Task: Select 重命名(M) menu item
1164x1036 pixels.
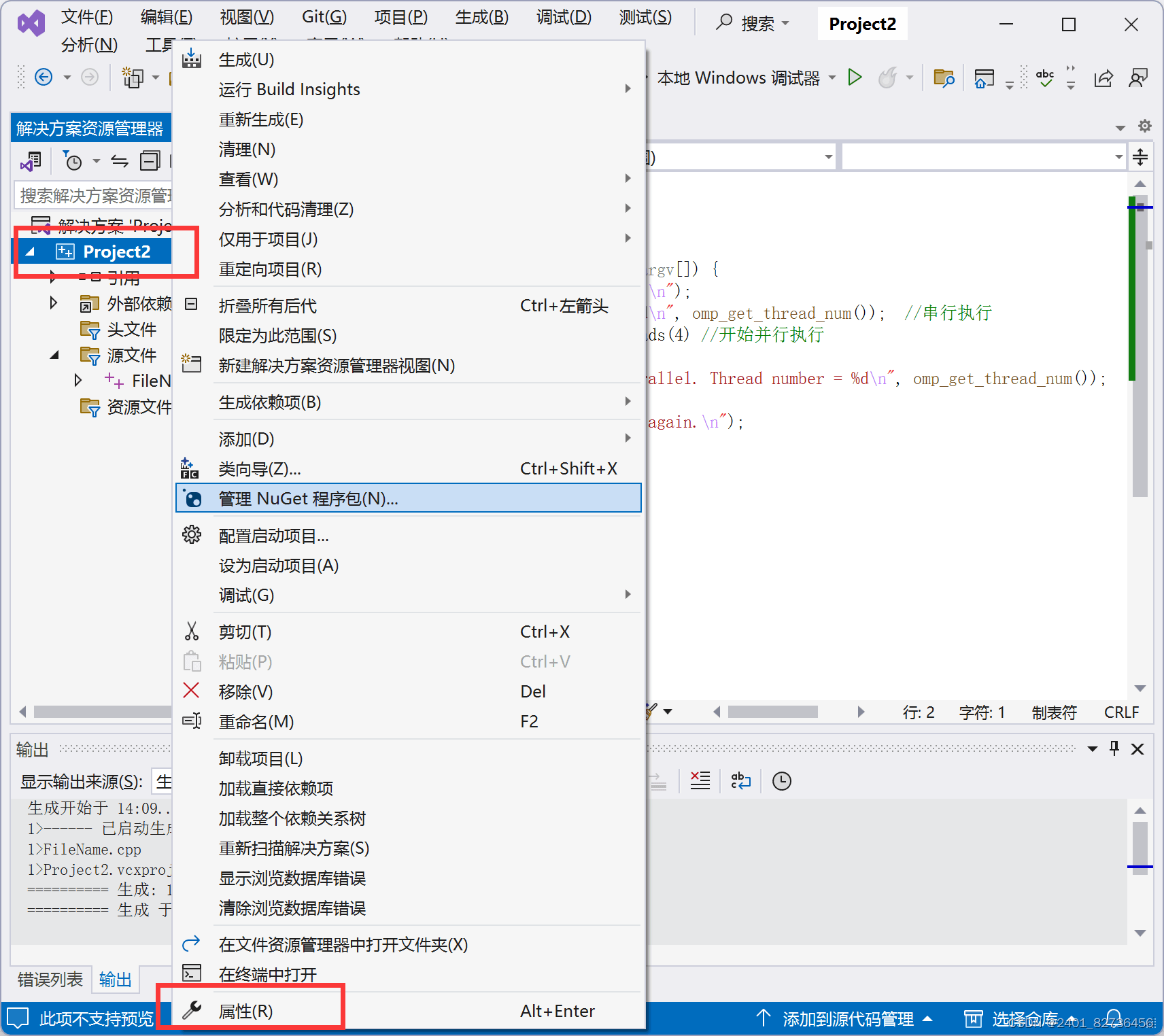Action: pyautogui.click(x=409, y=721)
